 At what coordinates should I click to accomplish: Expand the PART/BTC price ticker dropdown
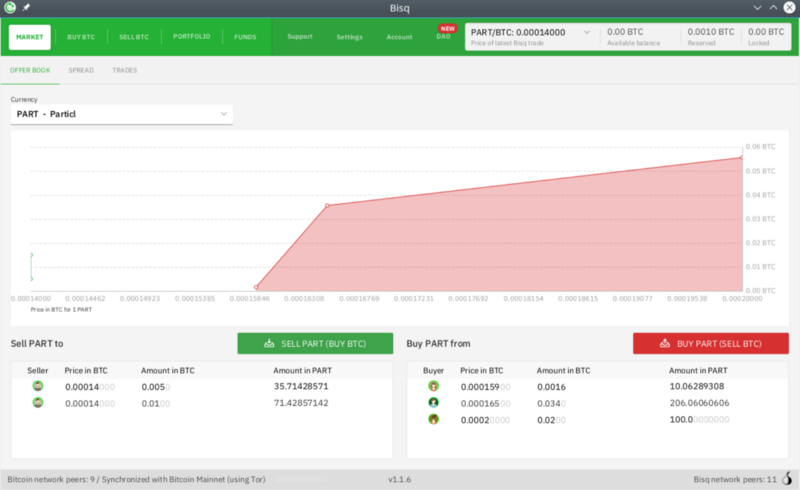[587, 32]
